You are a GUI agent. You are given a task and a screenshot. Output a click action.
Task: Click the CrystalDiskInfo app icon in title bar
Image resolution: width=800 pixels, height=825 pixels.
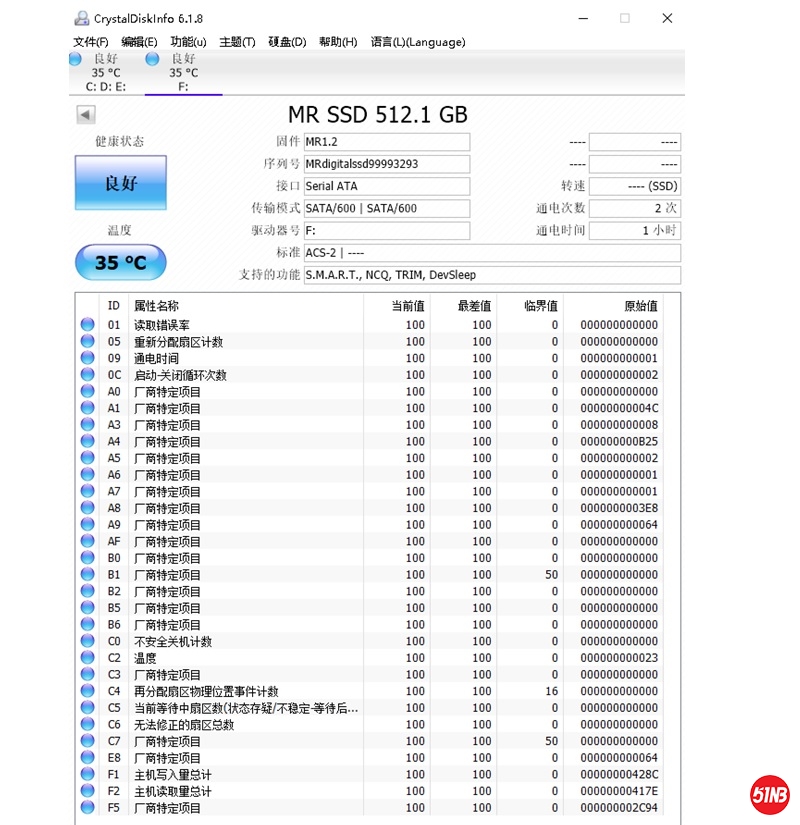[x=81, y=18]
